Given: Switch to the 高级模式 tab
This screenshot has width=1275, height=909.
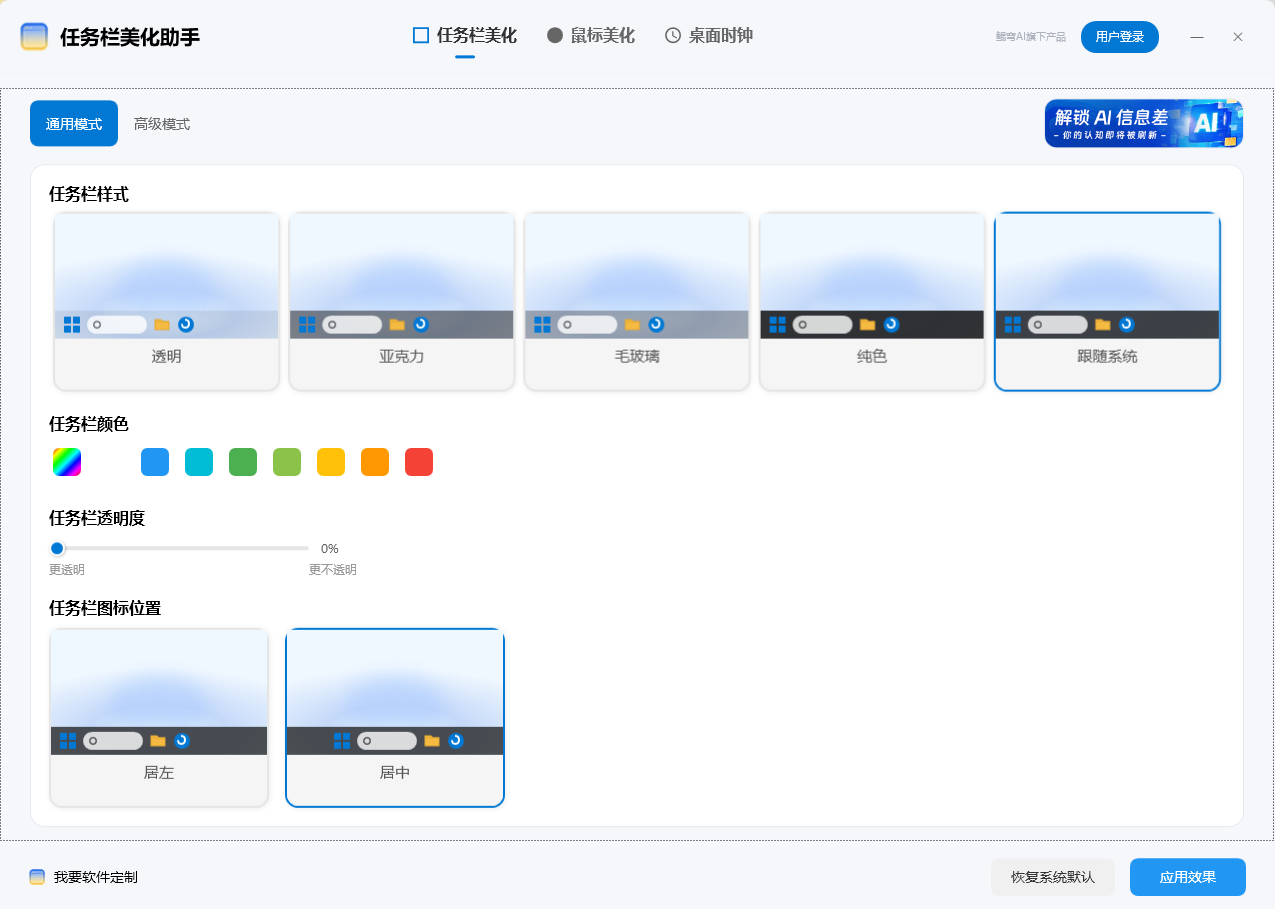Looking at the screenshot, I should click(162, 124).
